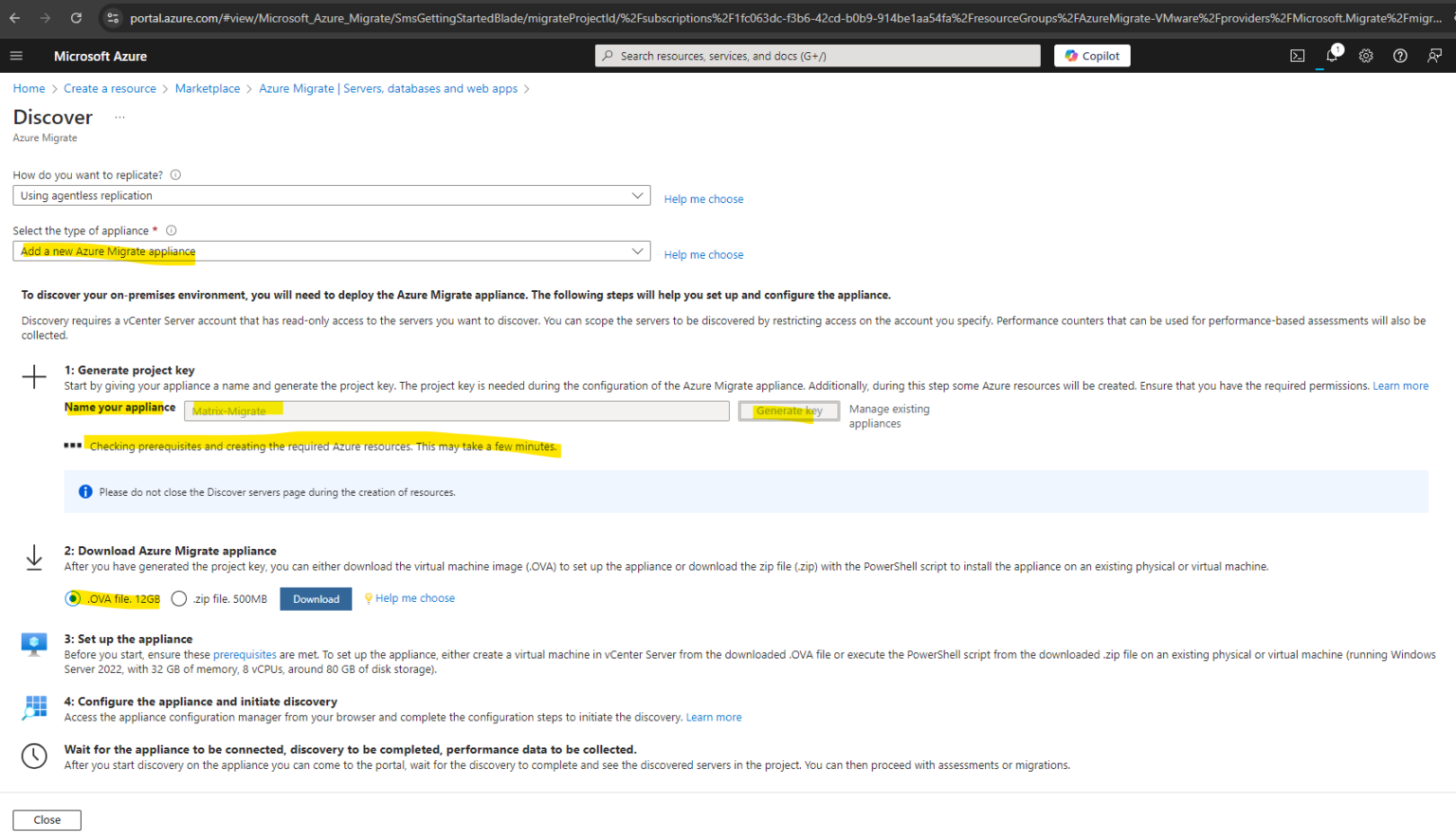Expand the appliance type dropdown
This screenshot has height=840, width=1456.
coord(332,251)
